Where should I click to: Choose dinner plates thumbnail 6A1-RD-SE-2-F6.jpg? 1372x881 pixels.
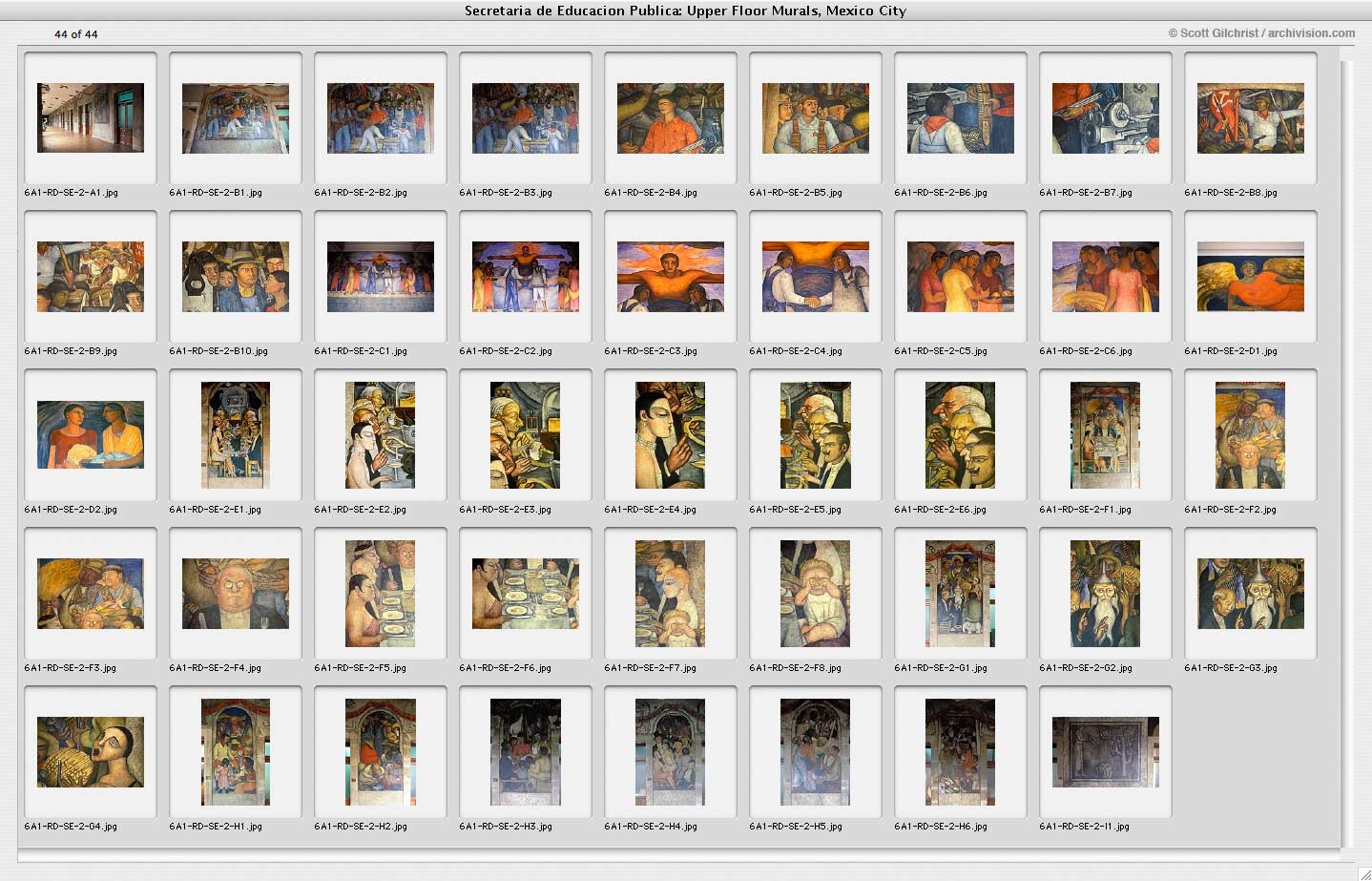[x=526, y=594]
